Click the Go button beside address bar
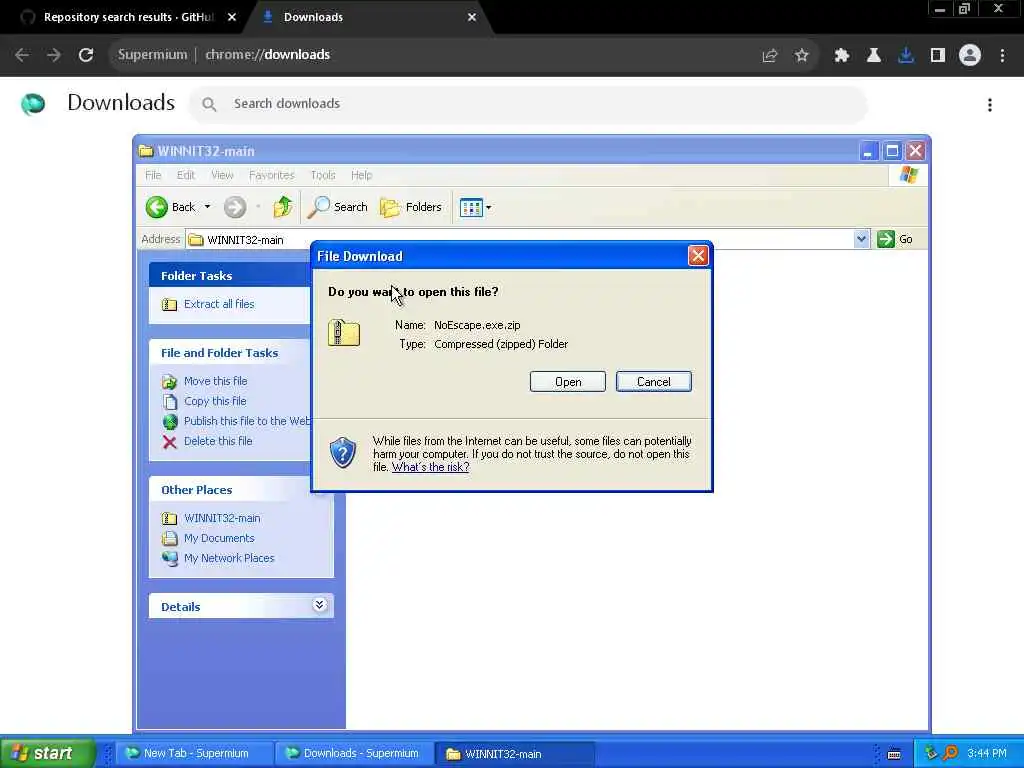1024x768 pixels. 895,239
